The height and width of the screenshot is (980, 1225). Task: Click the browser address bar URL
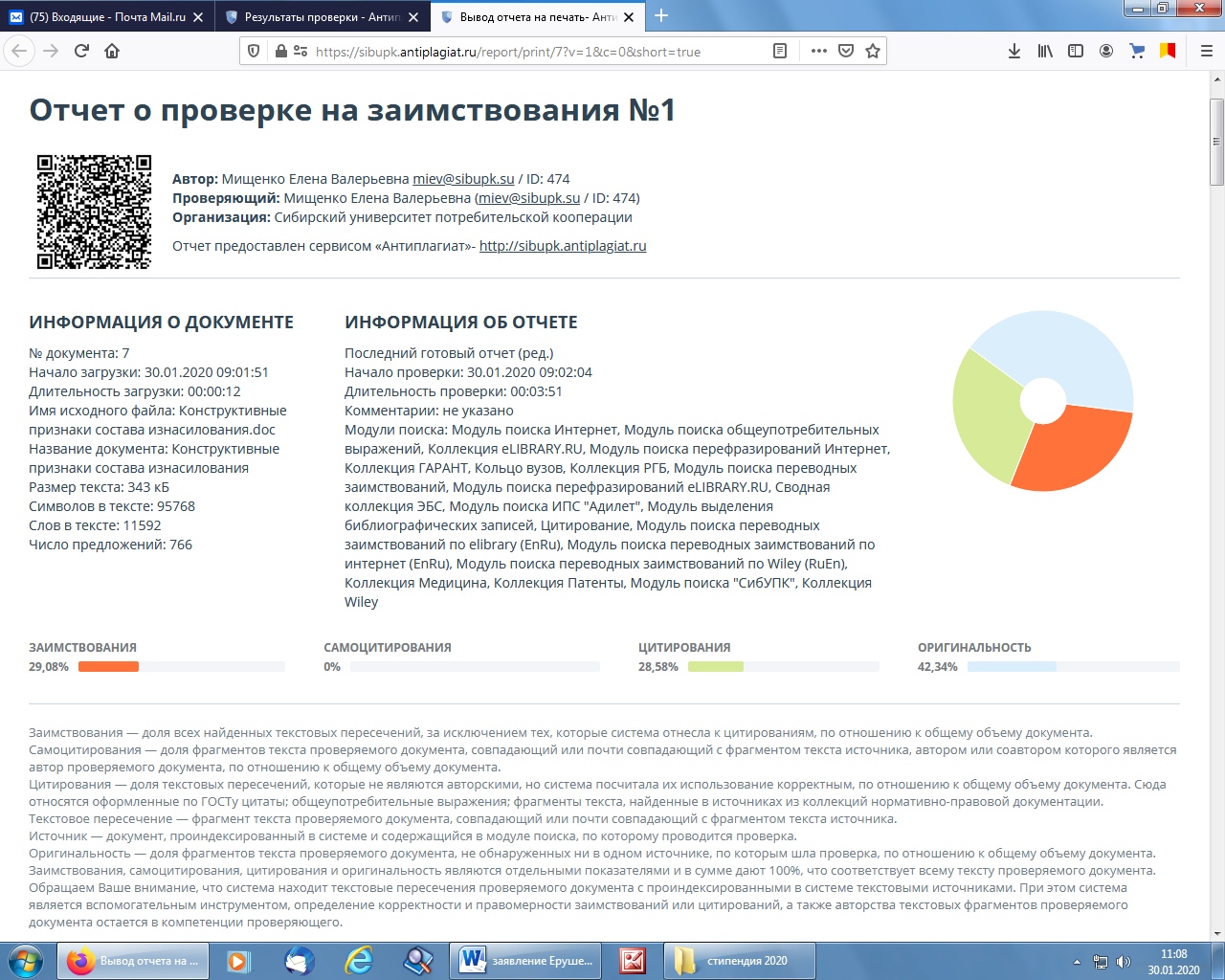click(507, 52)
